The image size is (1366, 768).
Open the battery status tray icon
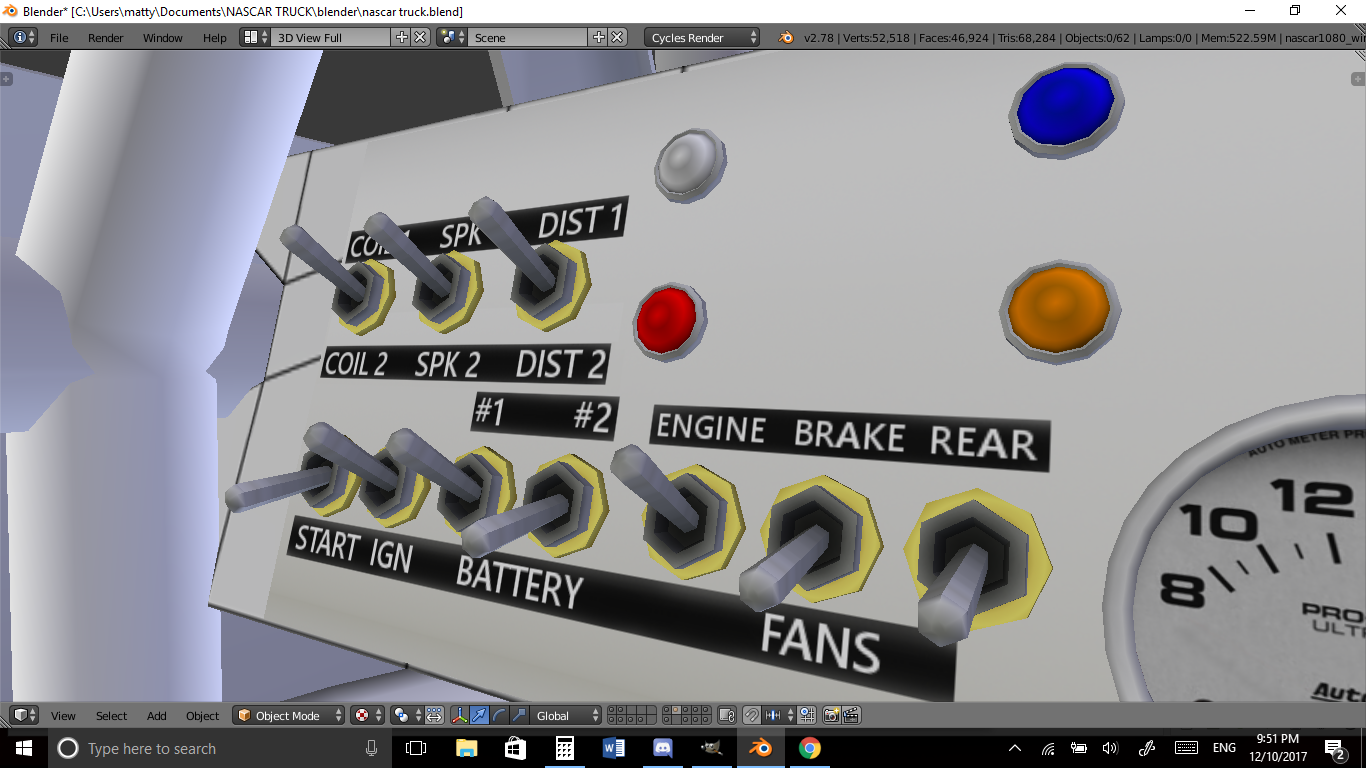(1079, 748)
